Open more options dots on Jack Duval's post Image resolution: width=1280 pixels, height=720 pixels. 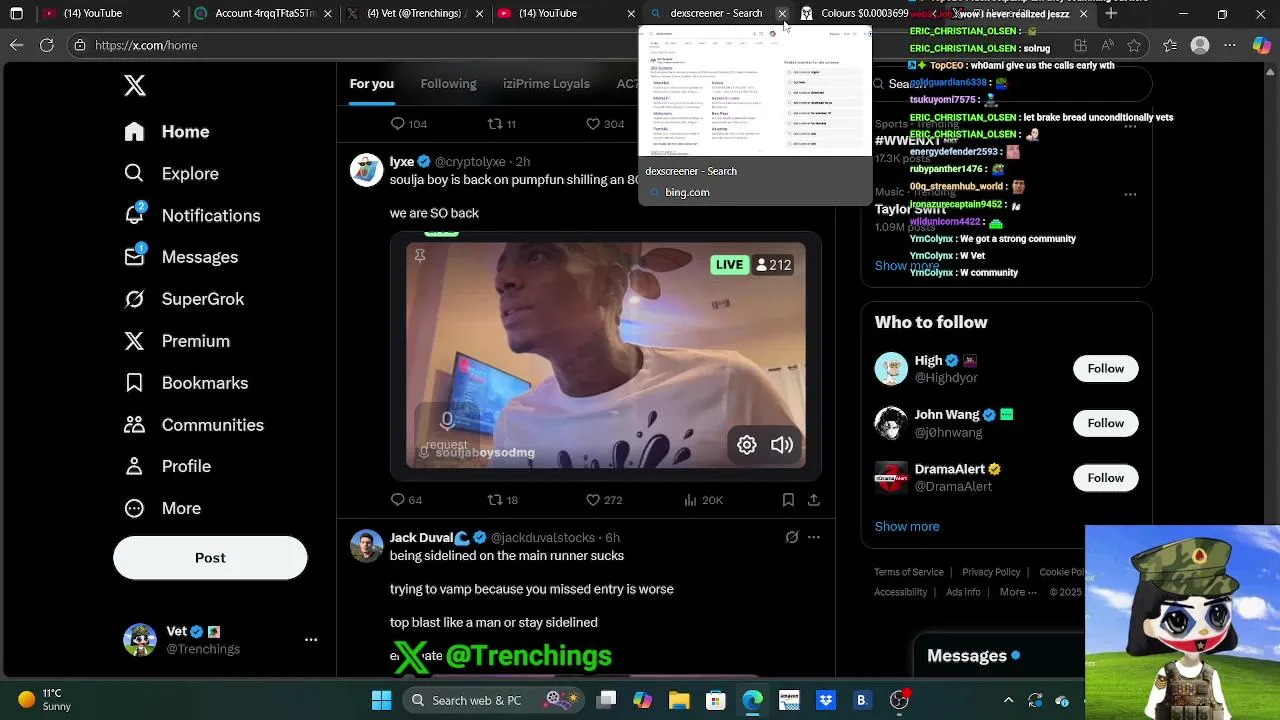814,537
